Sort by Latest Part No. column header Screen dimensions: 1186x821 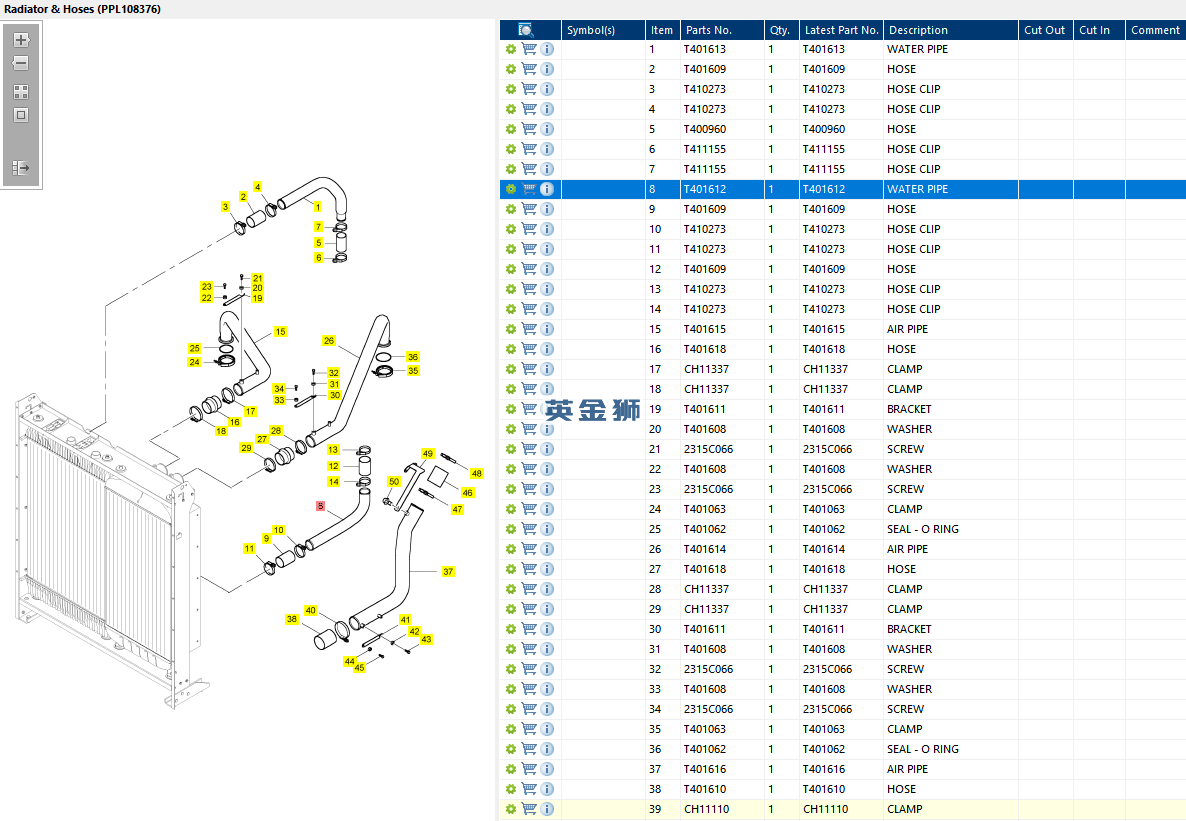[x=841, y=30]
